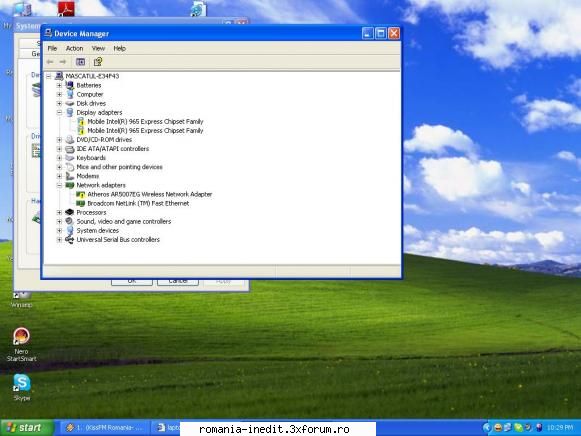Select Atheros AR5007EG Wireless Network Adapter text
The width and height of the screenshot is (581, 436).
(150, 194)
